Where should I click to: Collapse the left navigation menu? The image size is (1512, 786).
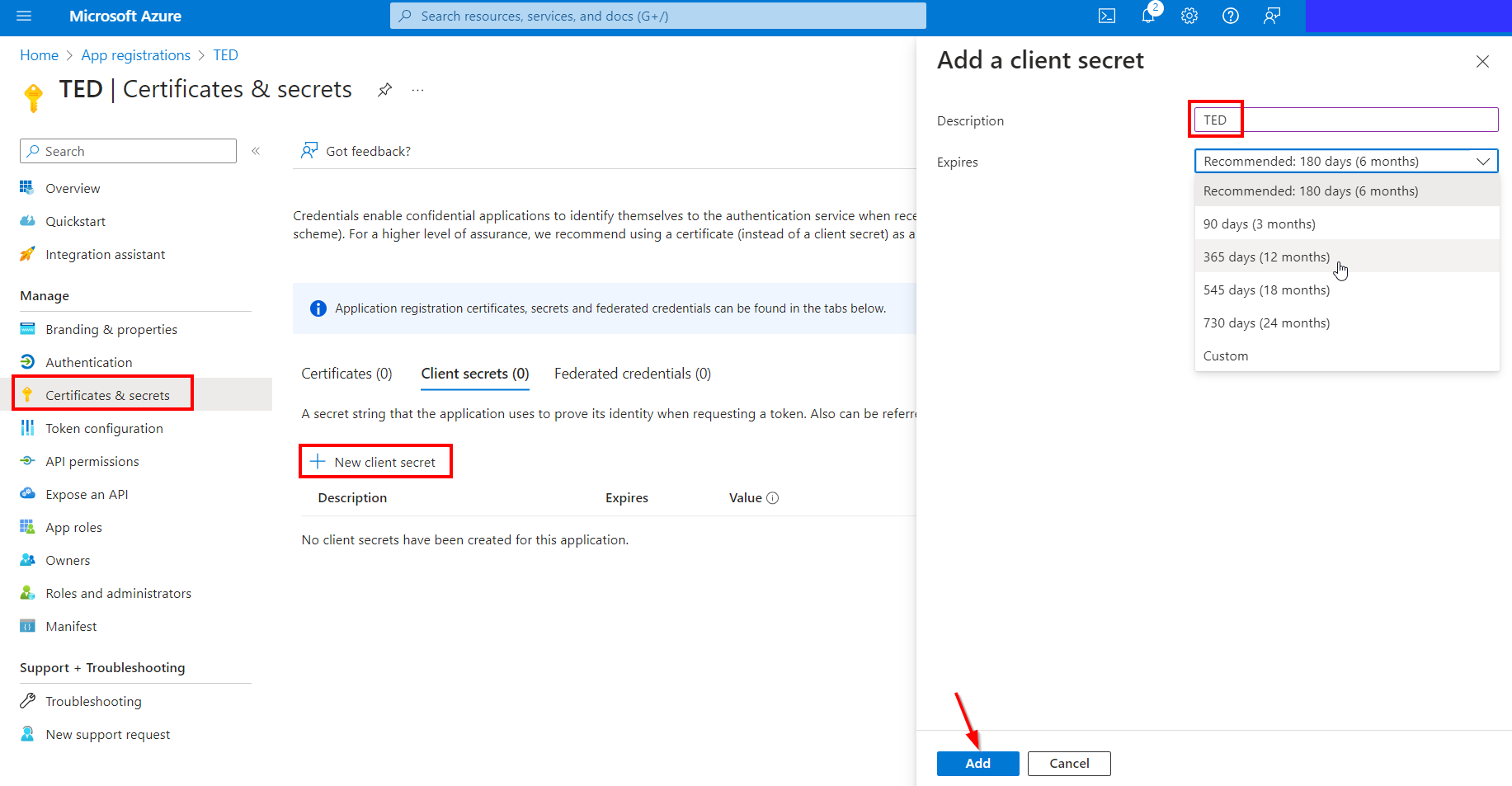pos(256,151)
